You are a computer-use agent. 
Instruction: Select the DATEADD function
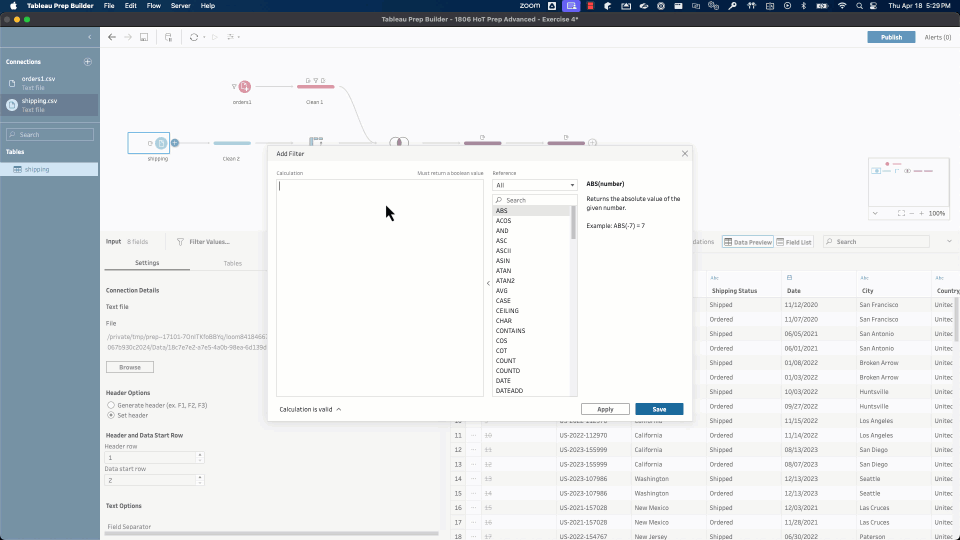point(531,391)
